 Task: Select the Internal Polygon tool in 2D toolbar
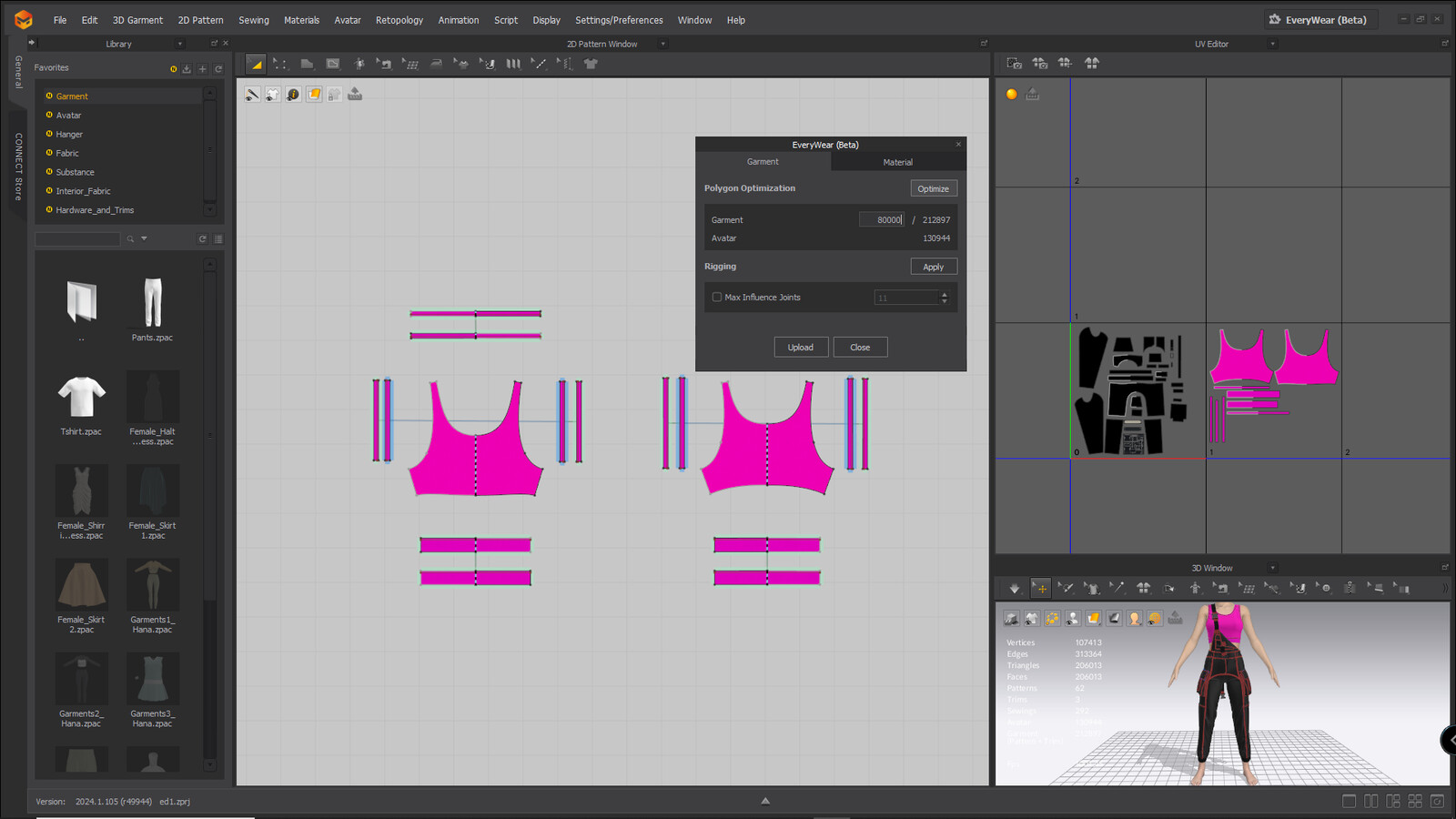coord(333,64)
